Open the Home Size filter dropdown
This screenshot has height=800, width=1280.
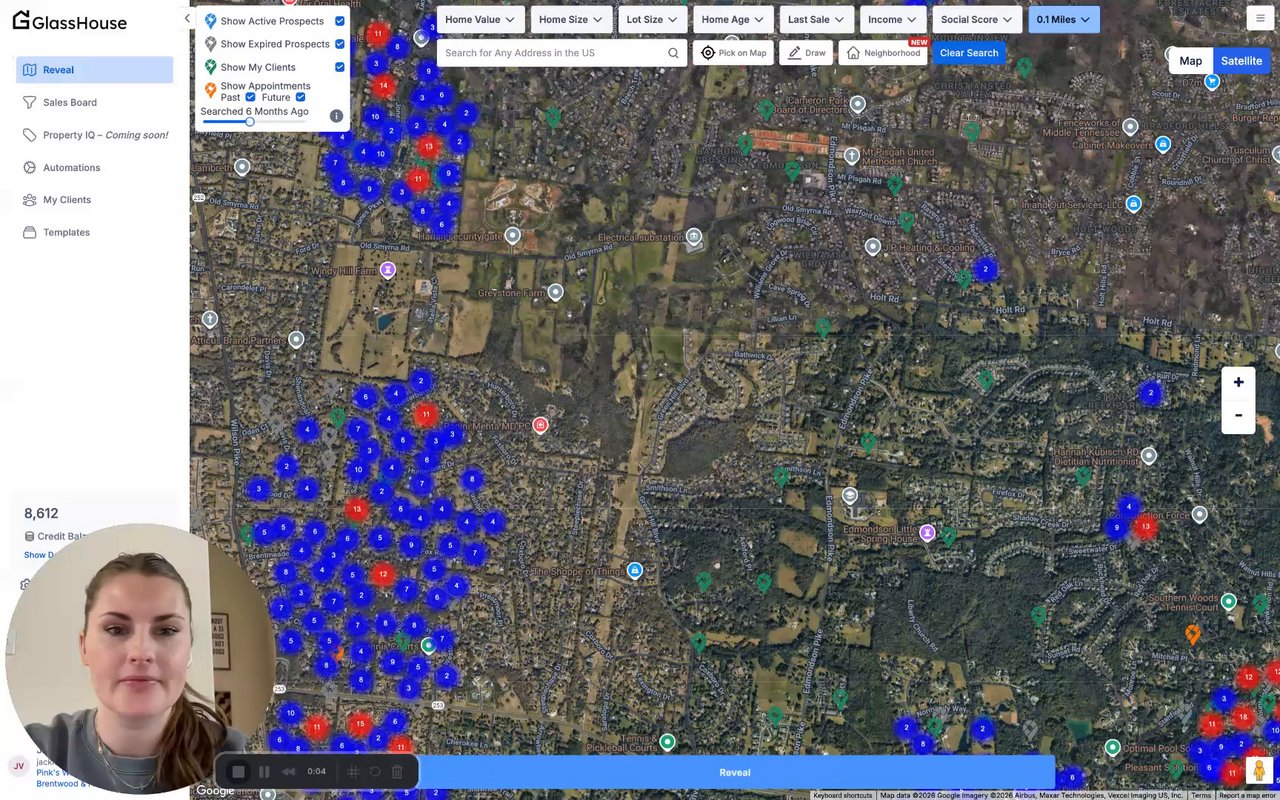pos(571,19)
